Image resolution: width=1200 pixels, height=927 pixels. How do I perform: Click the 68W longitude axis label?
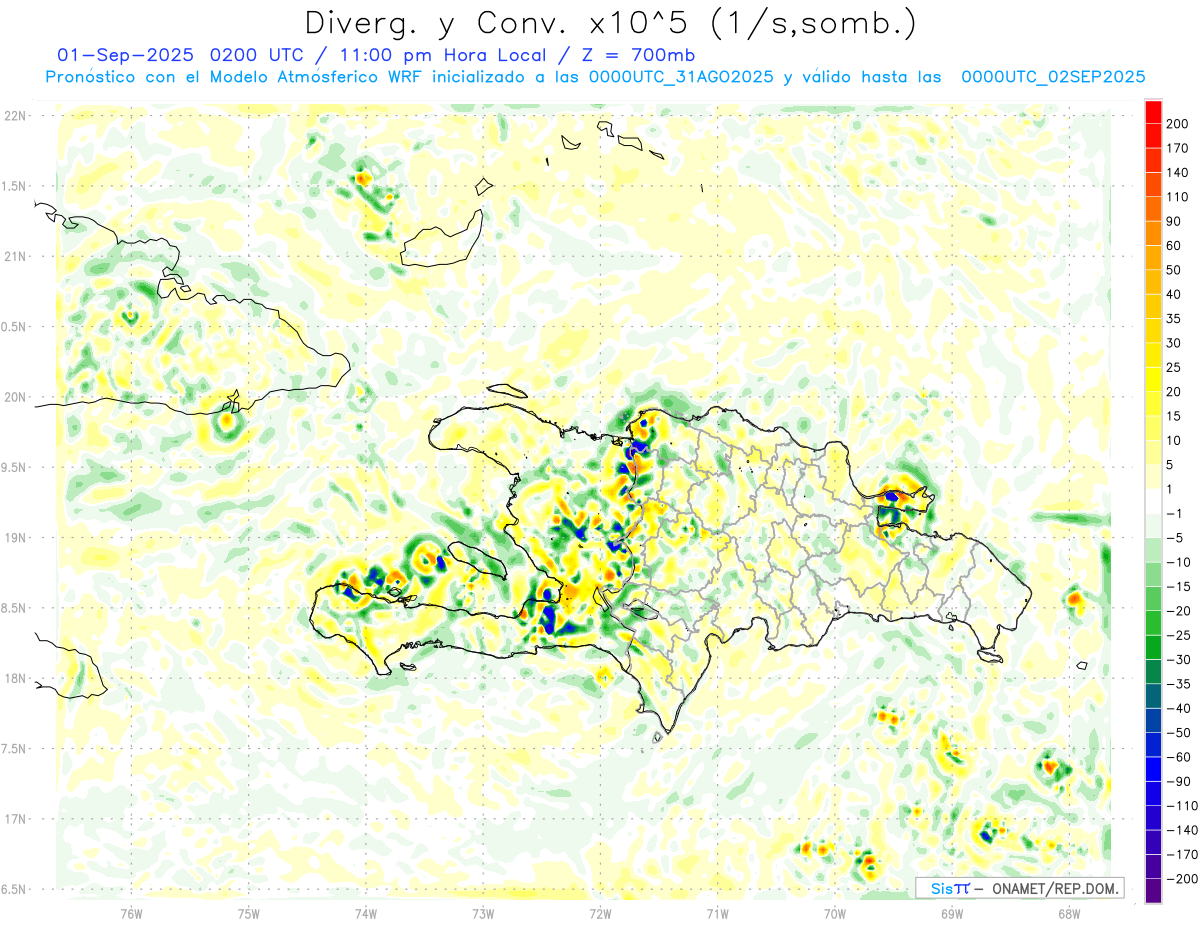(x=1069, y=913)
